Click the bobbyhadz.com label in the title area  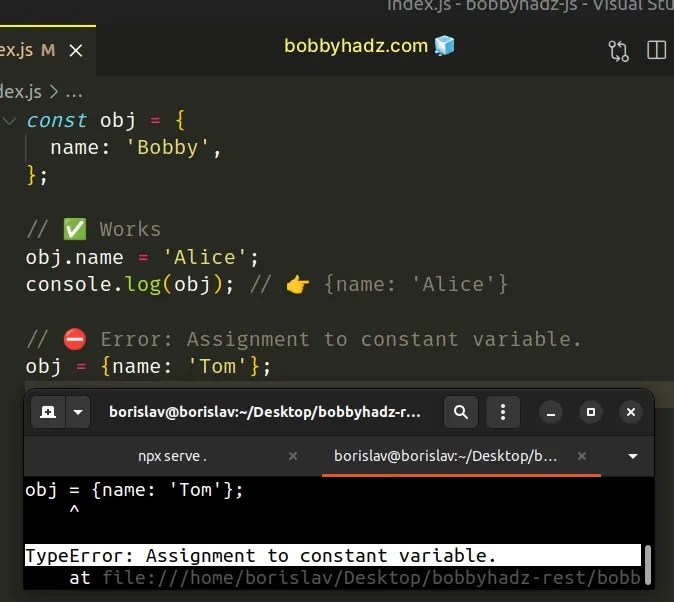(356, 46)
